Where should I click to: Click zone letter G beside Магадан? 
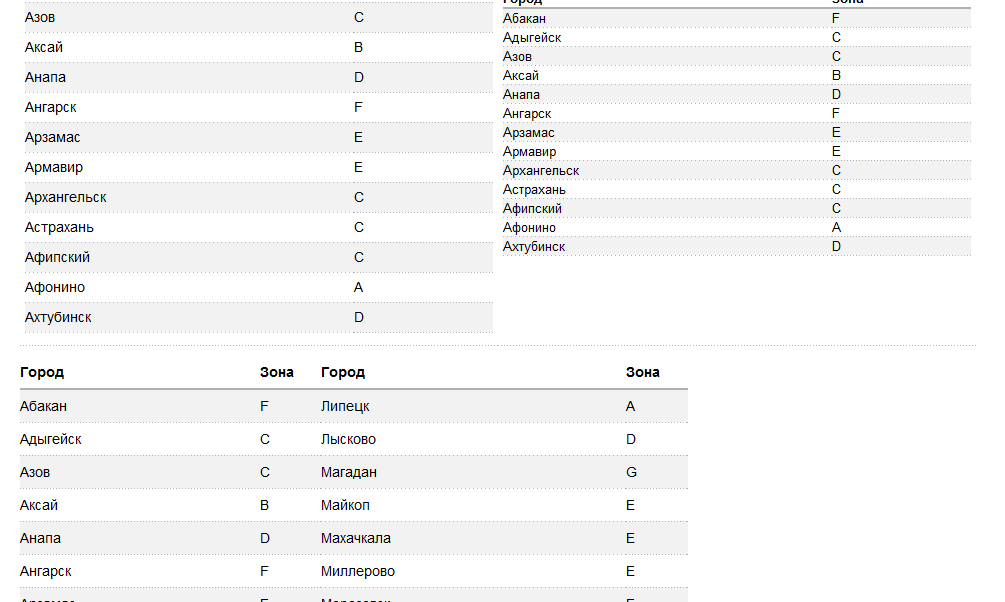coord(630,472)
